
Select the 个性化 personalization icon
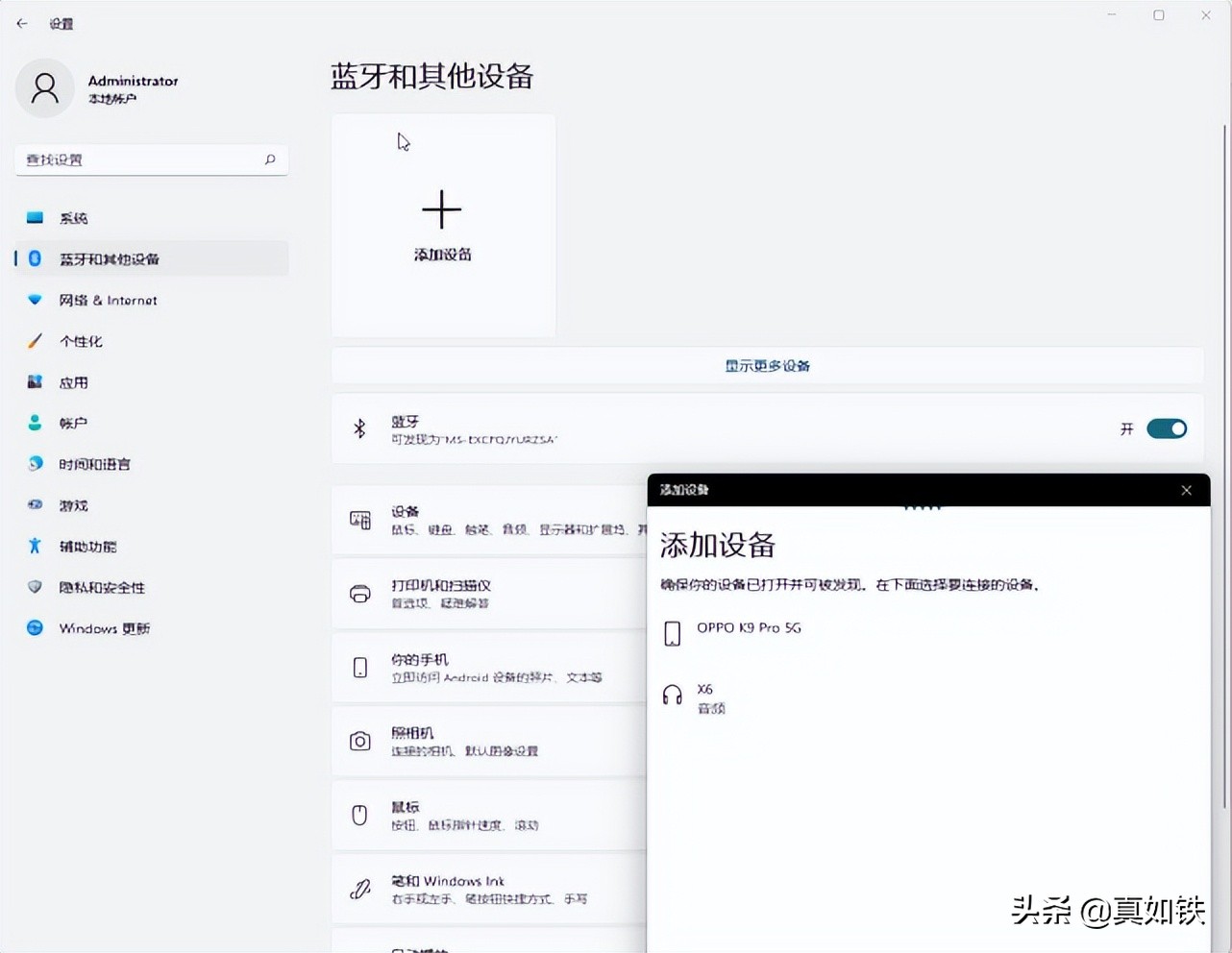tap(35, 341)
